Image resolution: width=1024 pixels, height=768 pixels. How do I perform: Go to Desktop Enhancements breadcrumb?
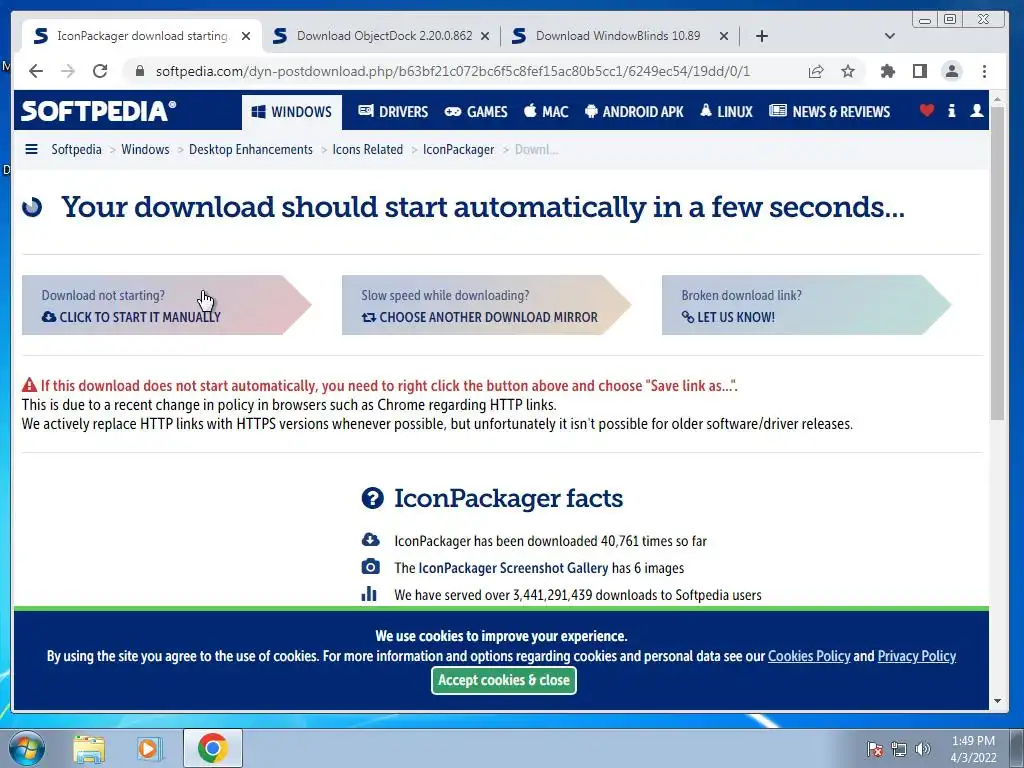coord(251,150)
